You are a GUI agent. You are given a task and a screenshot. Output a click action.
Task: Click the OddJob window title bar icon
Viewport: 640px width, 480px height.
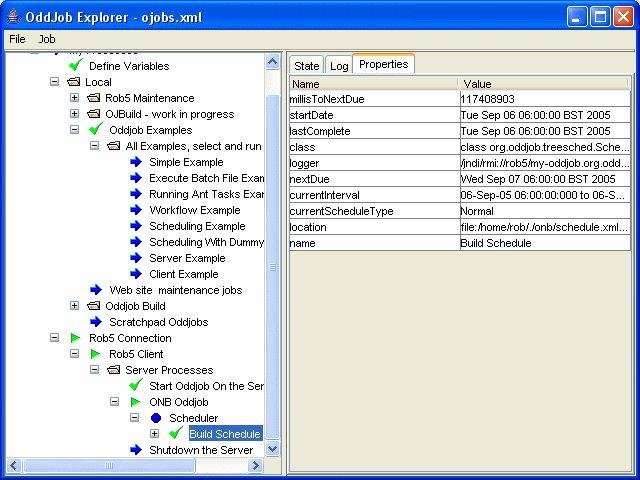(14, 17)
